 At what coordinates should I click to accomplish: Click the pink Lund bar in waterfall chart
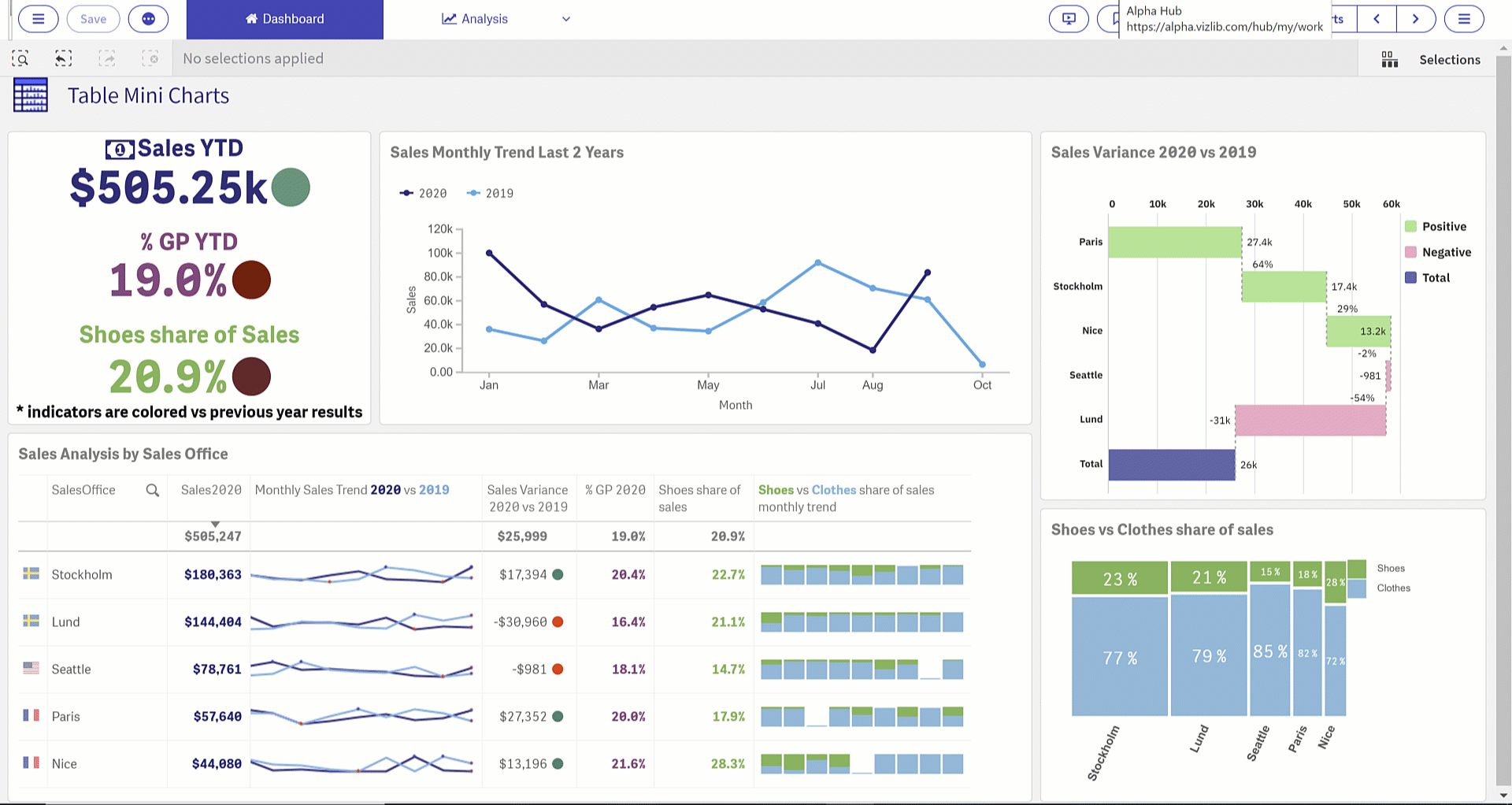1310,420
